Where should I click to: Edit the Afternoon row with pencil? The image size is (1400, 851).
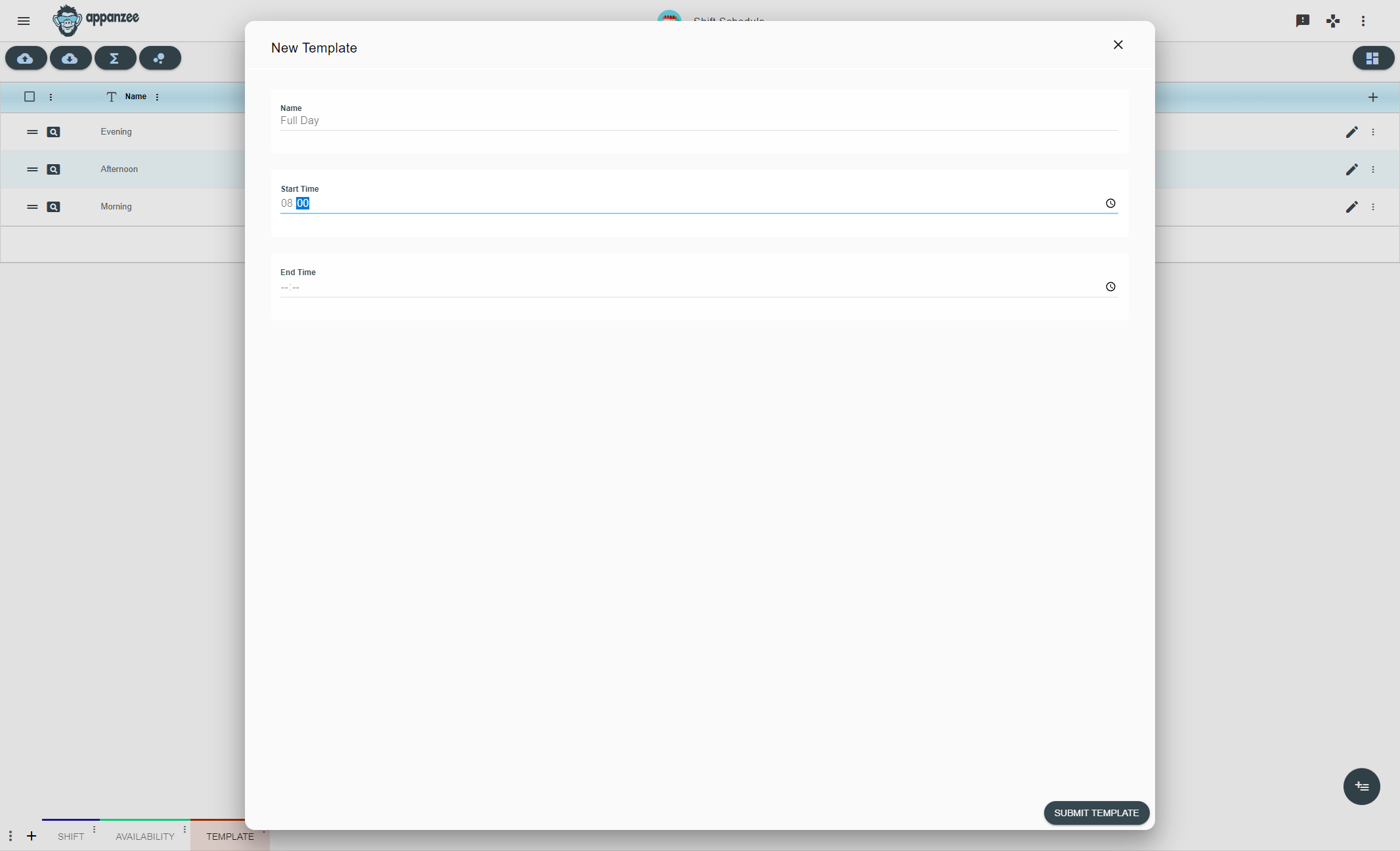point(1351,169)
